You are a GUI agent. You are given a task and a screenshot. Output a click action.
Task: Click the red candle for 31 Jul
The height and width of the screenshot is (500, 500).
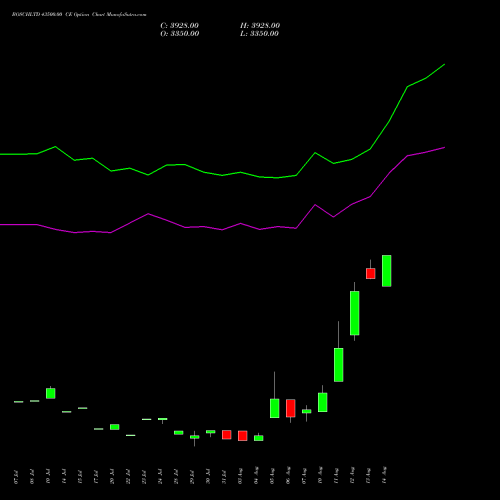227,435
